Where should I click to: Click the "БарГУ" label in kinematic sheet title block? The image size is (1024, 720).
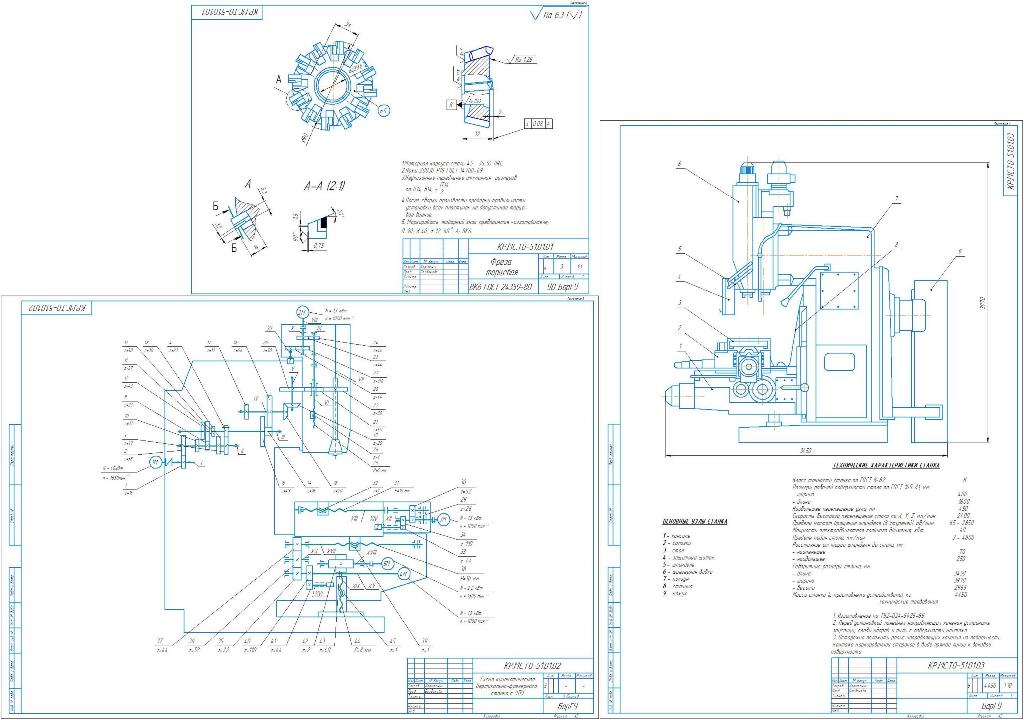(566, 707)
